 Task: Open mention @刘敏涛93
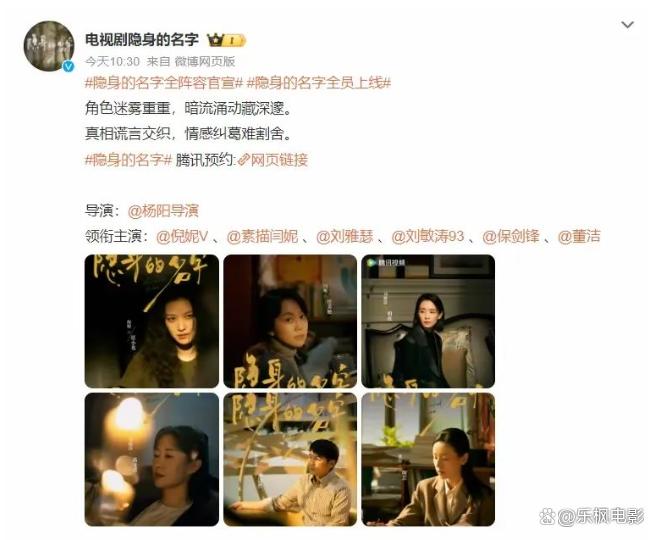(x=427, y=236)
